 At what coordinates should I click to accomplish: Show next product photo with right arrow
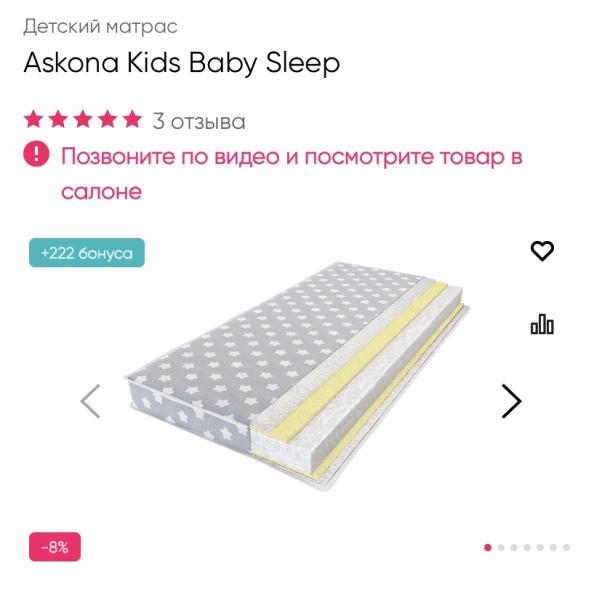click(x=512, y=401)
